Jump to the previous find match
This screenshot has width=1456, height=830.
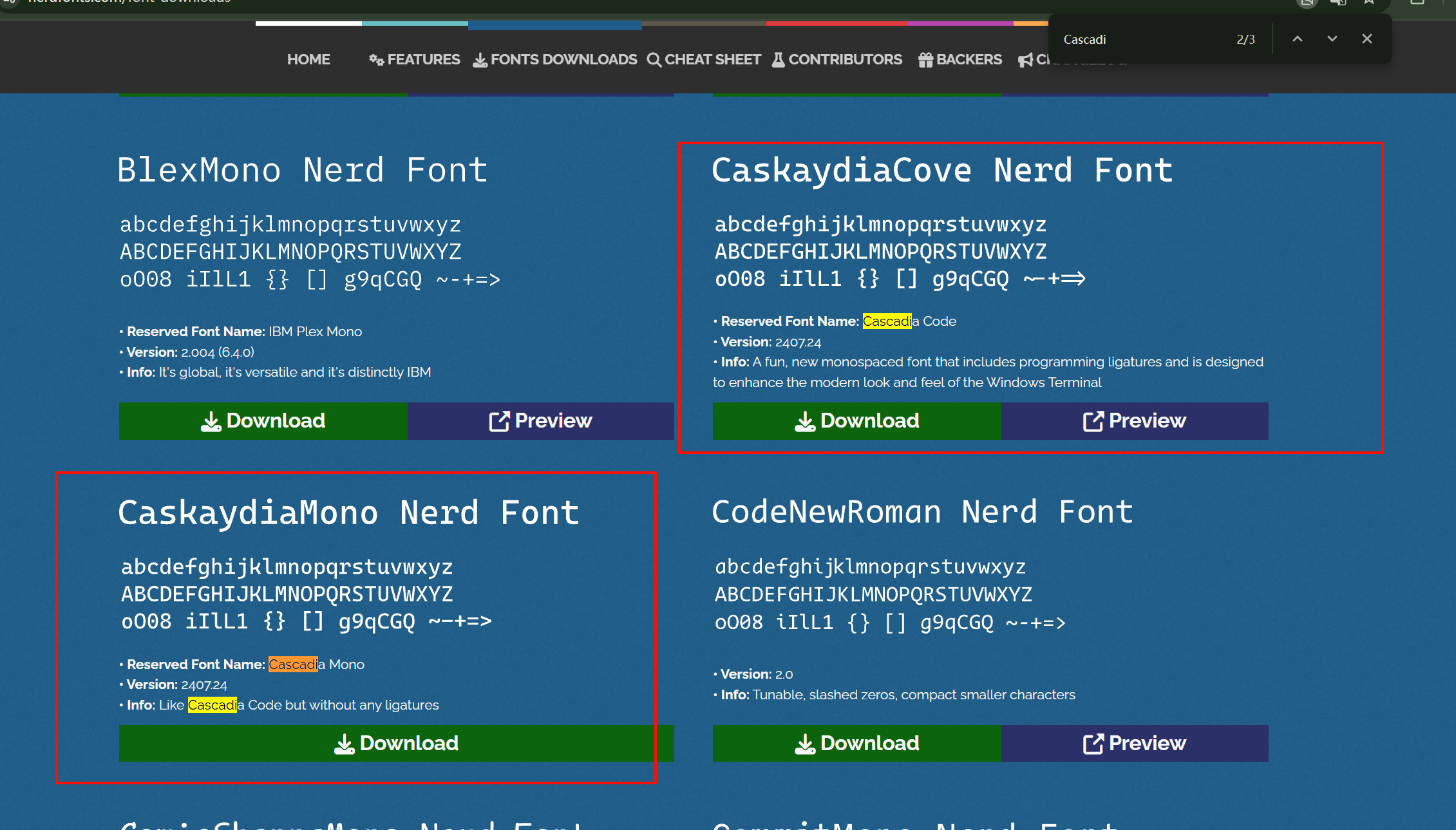pyautogui.click(x=1298, y=39)
